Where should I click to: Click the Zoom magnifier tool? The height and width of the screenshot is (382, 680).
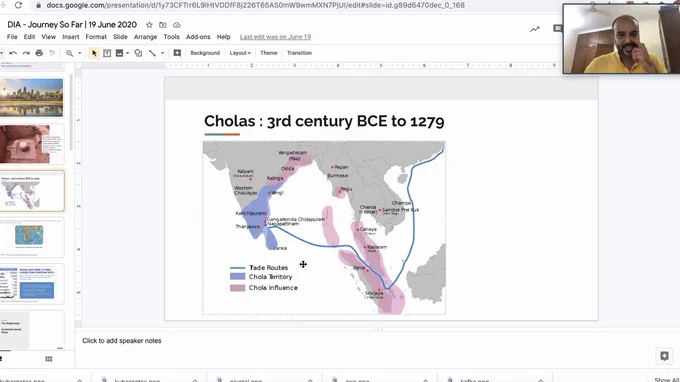[x=69, y=53]
